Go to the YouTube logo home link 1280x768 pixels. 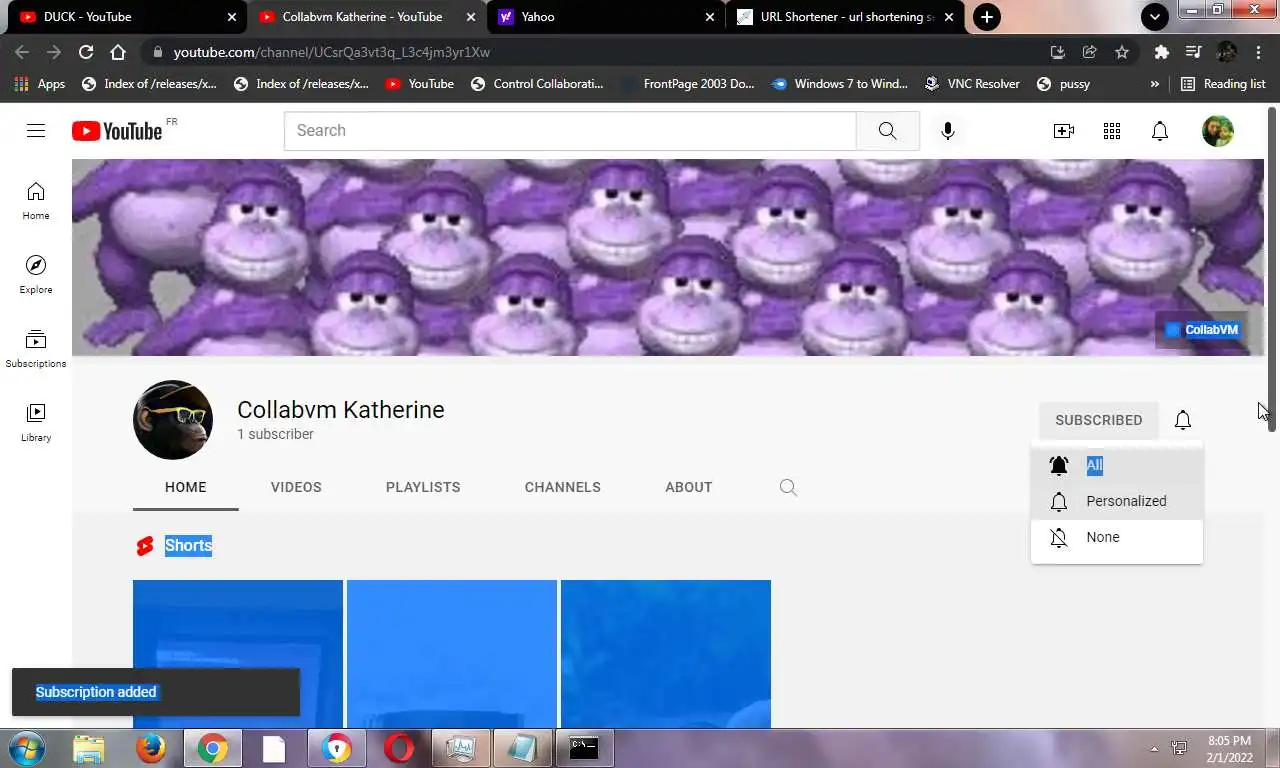click(117, 131)
